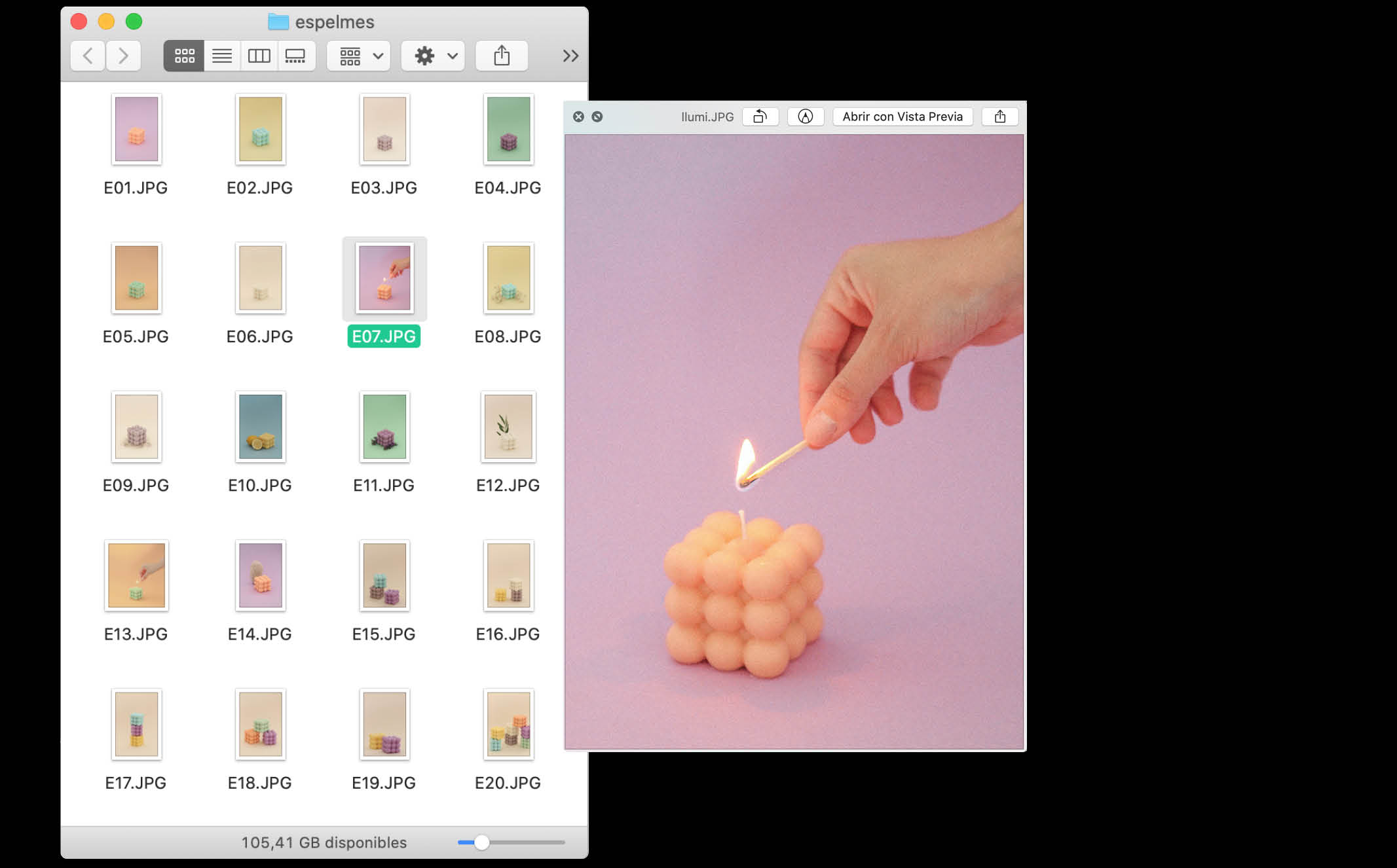Image resolution: width=1397 pixels, height=868 pixels.
Task: Share image from Quick Look window
Action: 999,117
